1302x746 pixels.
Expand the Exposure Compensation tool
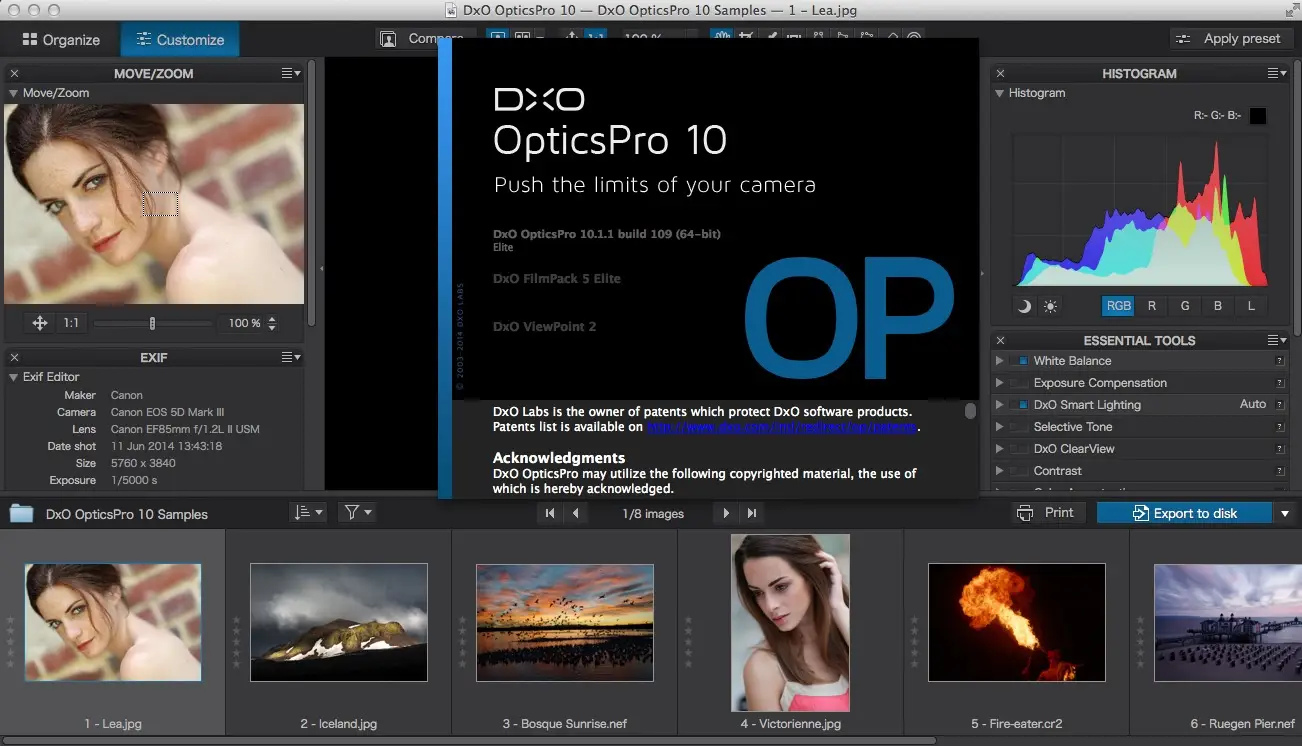[999, 382]
